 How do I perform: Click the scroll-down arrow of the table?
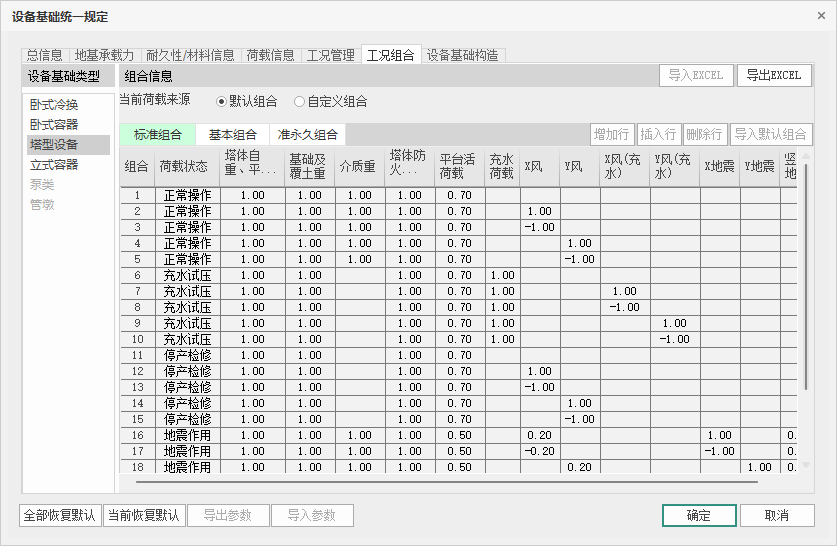click(806, 465)
